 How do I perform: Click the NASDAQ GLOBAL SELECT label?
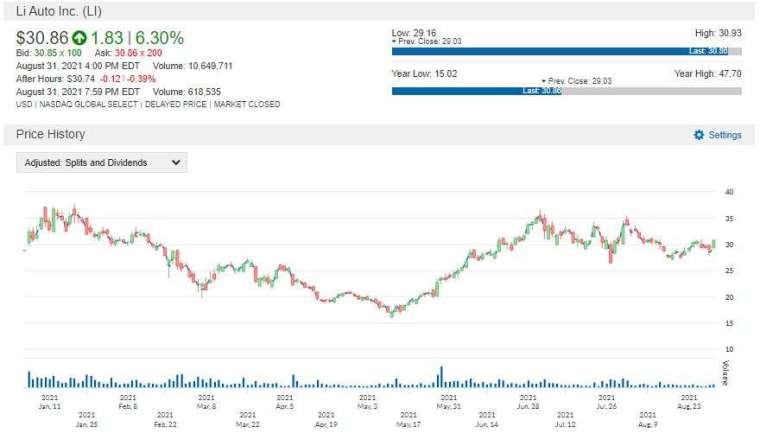click(89, 104)
